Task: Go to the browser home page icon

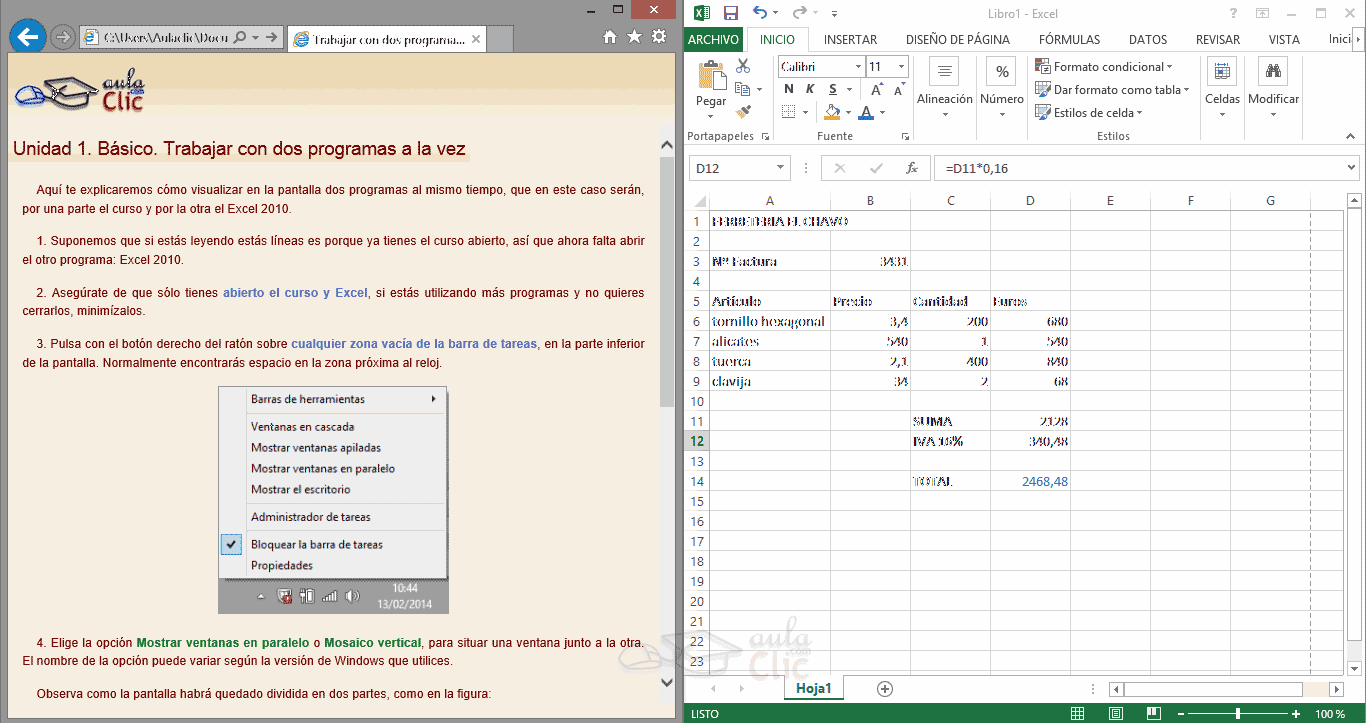Action: 610,37
